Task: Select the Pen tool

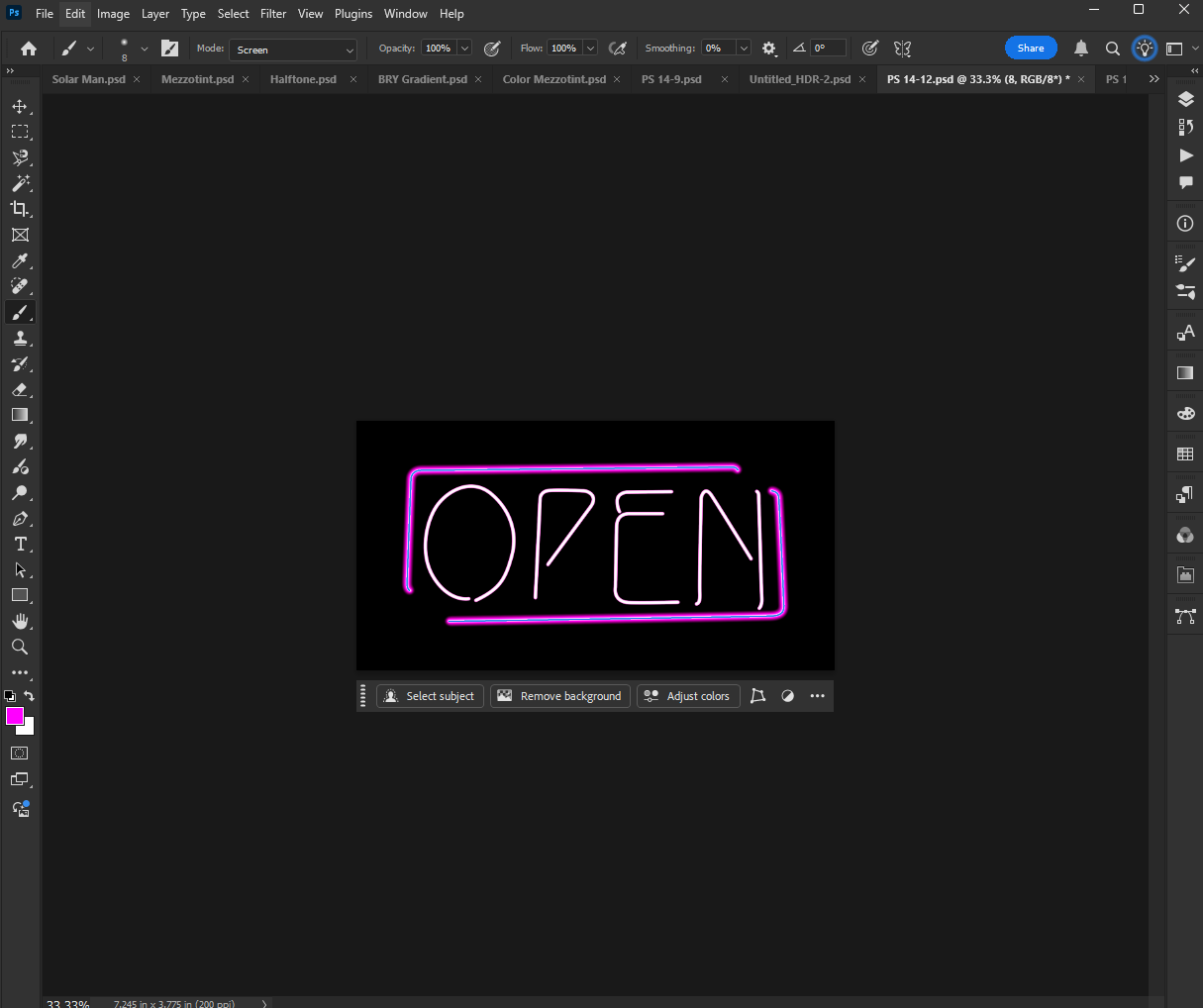Action: coord(20,518)
